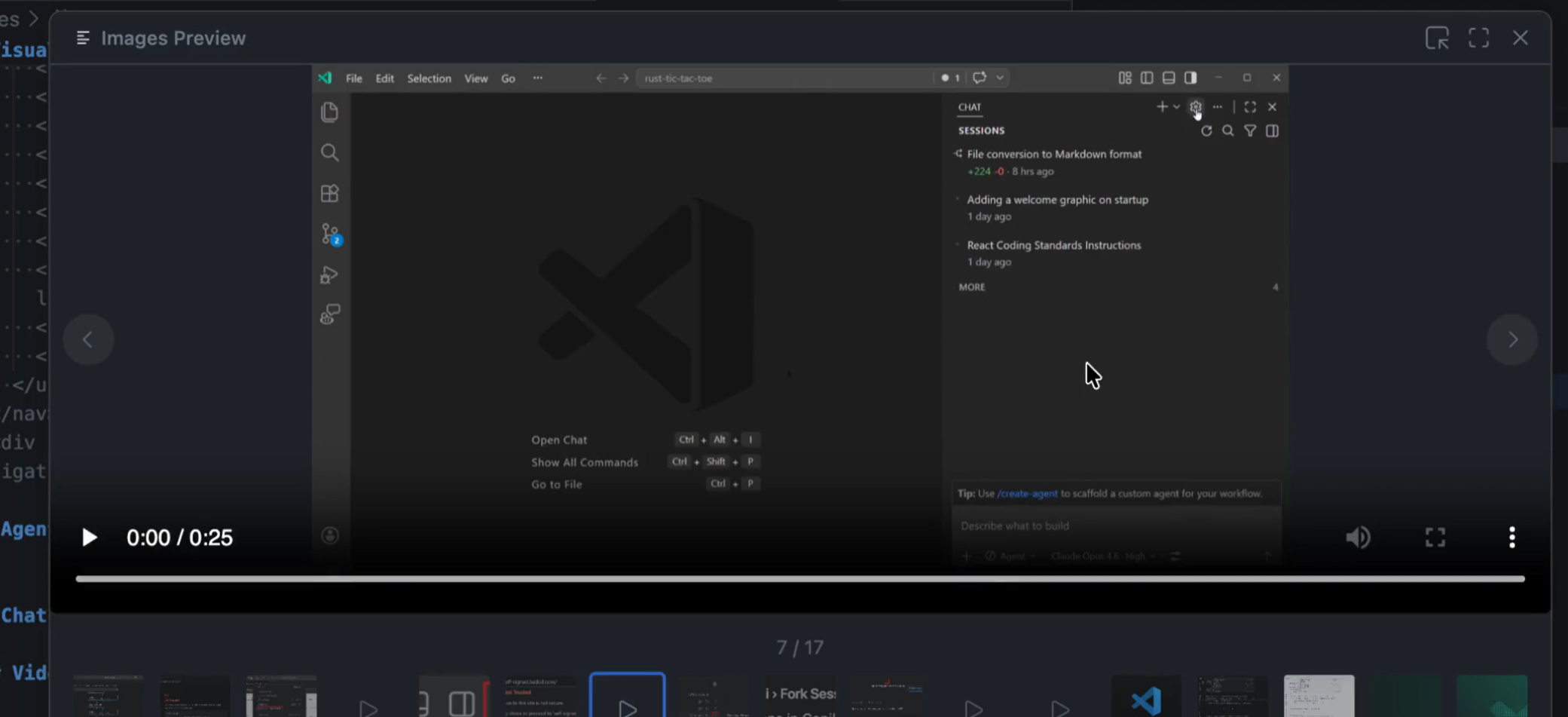Open the Search view in activity bar
The height and width of the screenshot is (717, 1568).
point(329,153)
